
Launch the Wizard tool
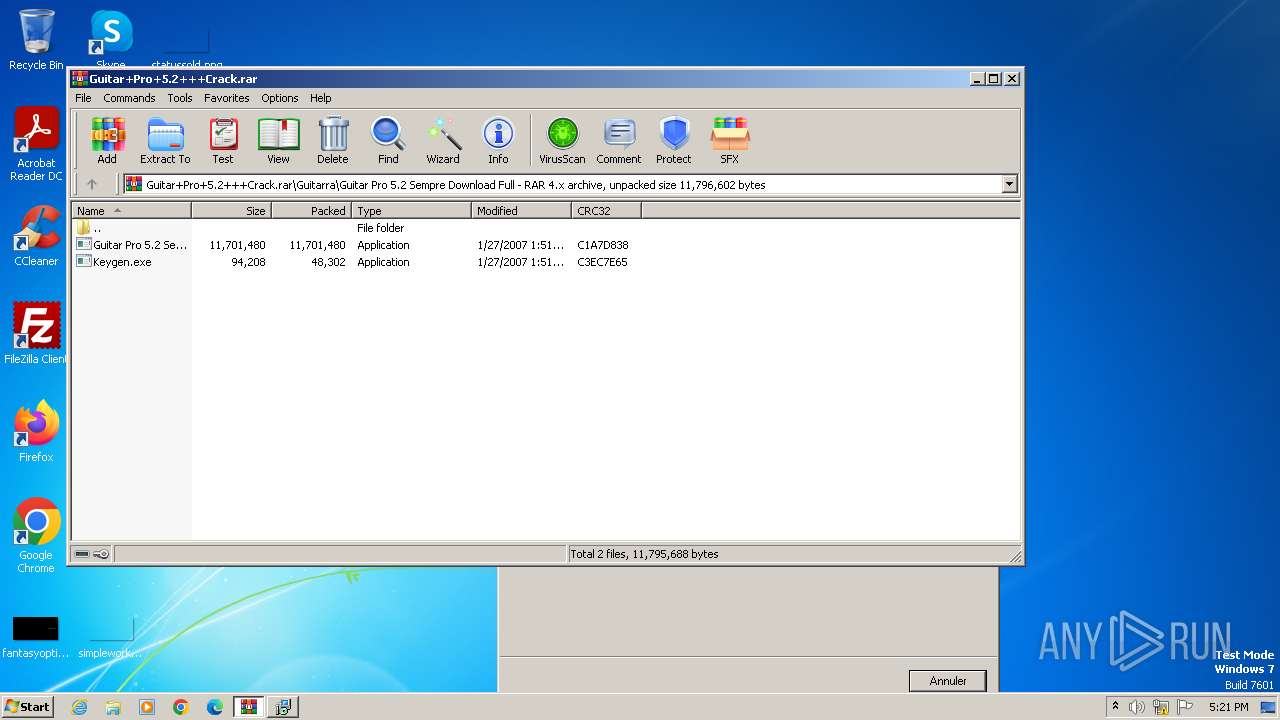click(443, 140)
